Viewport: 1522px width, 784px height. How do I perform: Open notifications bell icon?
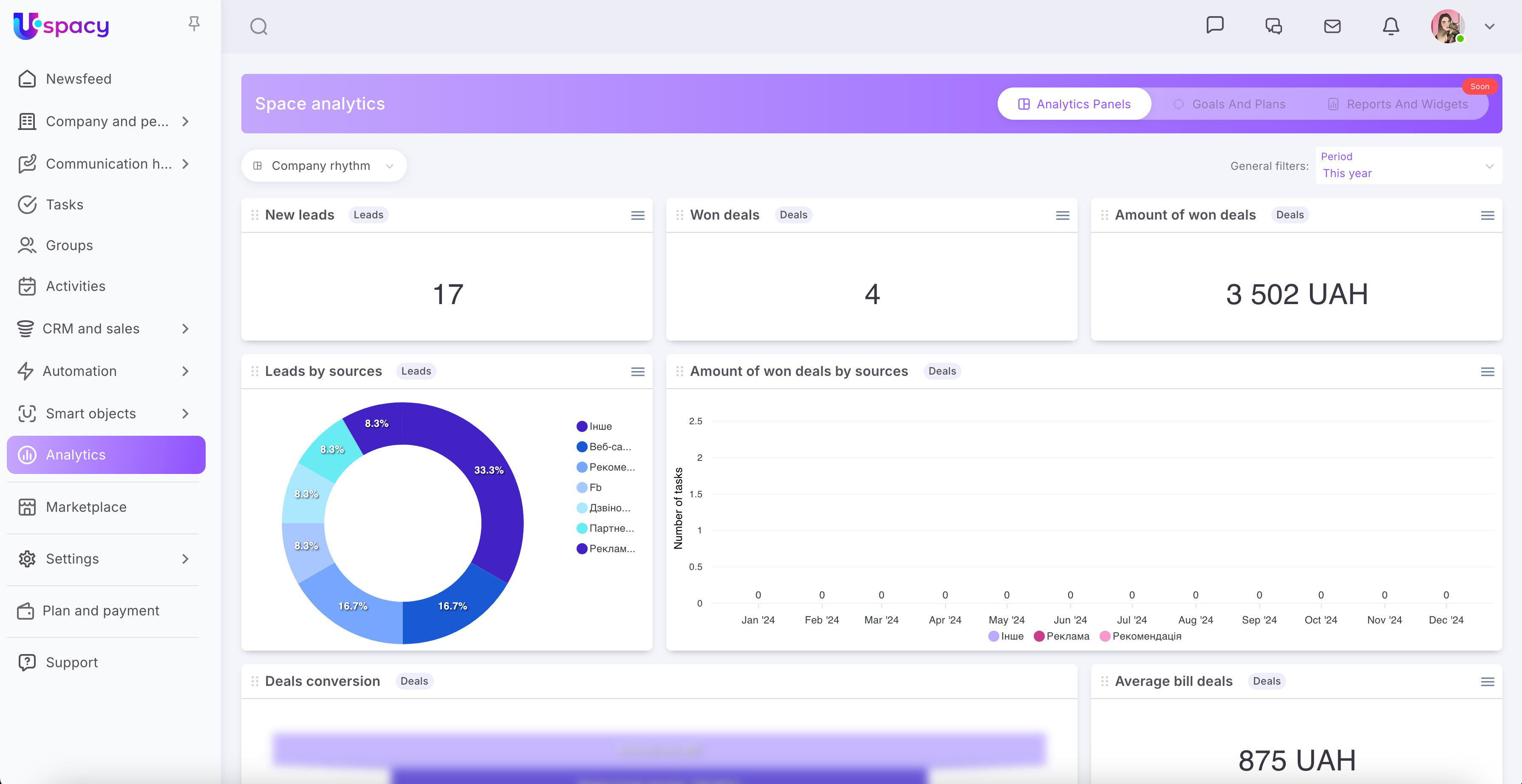[x=1390, y=27]
